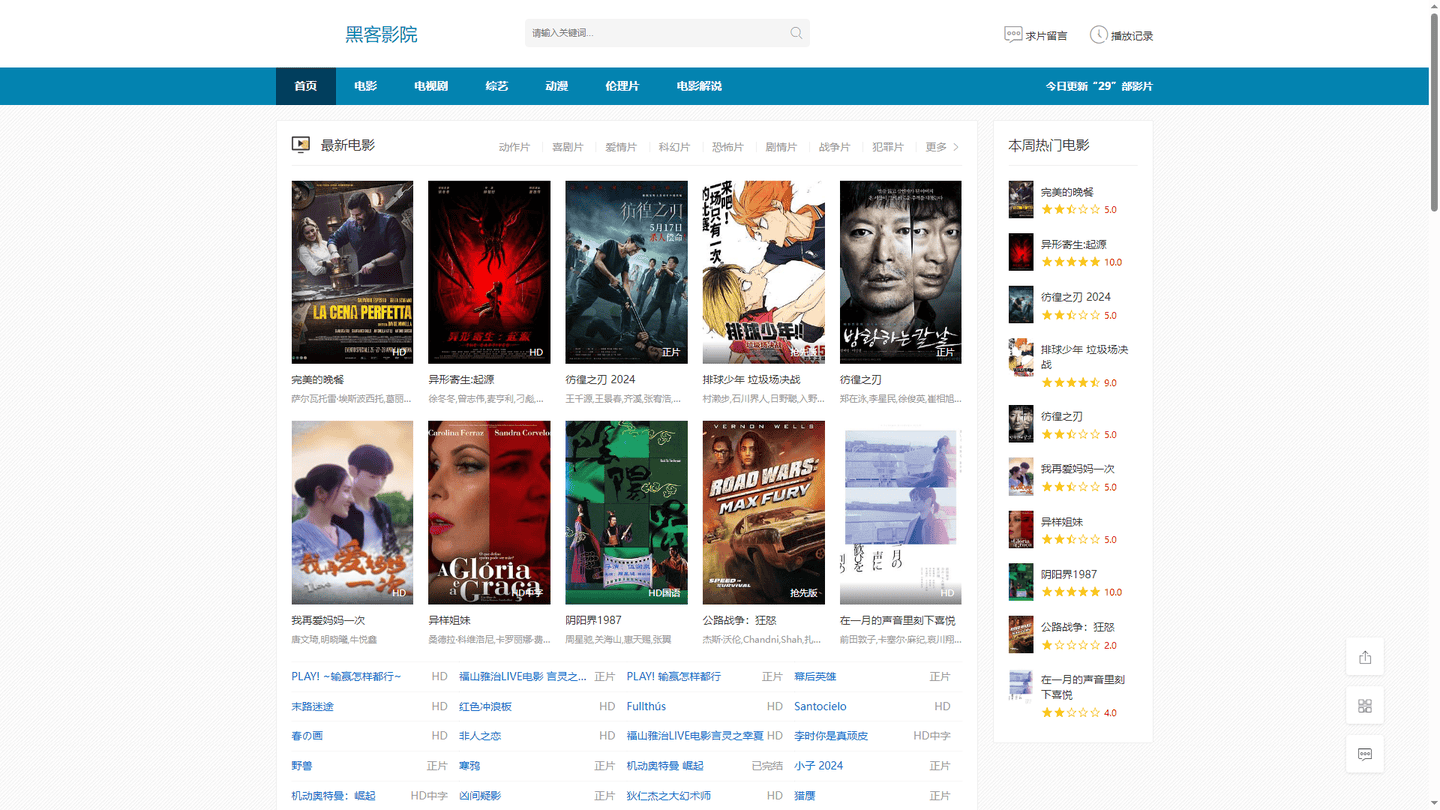Viewport: 1440px width, 810px height.
Task: Filter by 犯罪片 category
Action: pyautogui.click(x=888, y=147)
